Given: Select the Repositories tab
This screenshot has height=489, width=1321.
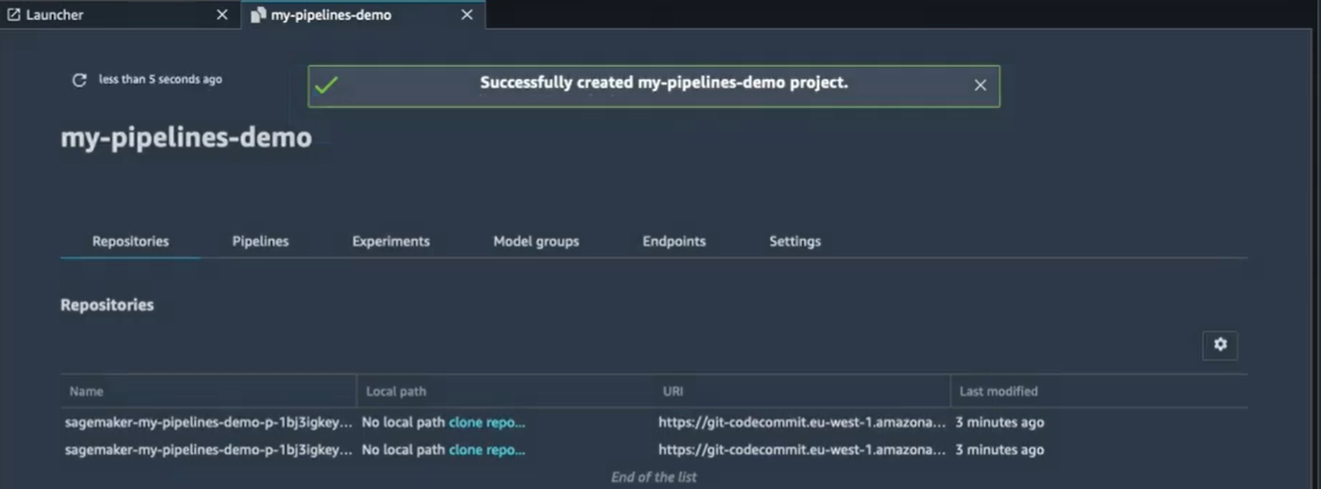Looking at the screenshot, I should pyautogui.click(x=130, y=241).
